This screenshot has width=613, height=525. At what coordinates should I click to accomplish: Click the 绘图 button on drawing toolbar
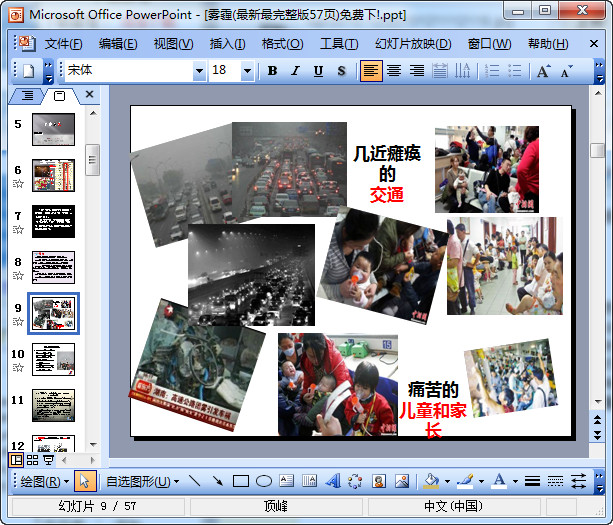[46, 481]
